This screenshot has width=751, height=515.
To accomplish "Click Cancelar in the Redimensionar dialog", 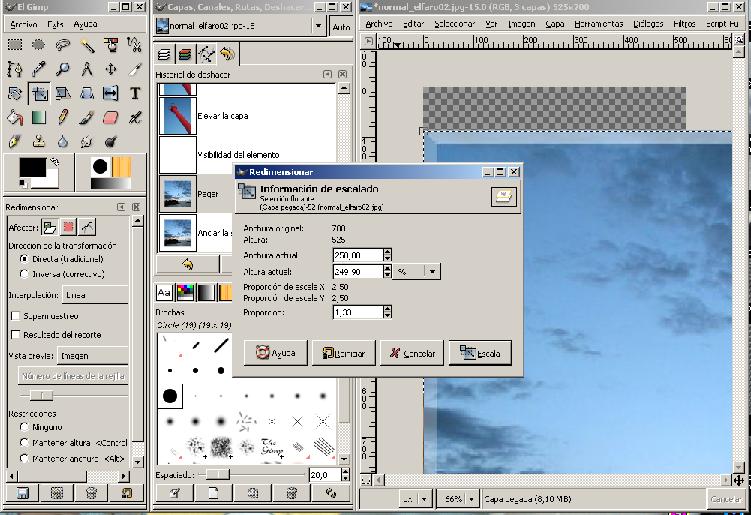I will tap(412, 353).
